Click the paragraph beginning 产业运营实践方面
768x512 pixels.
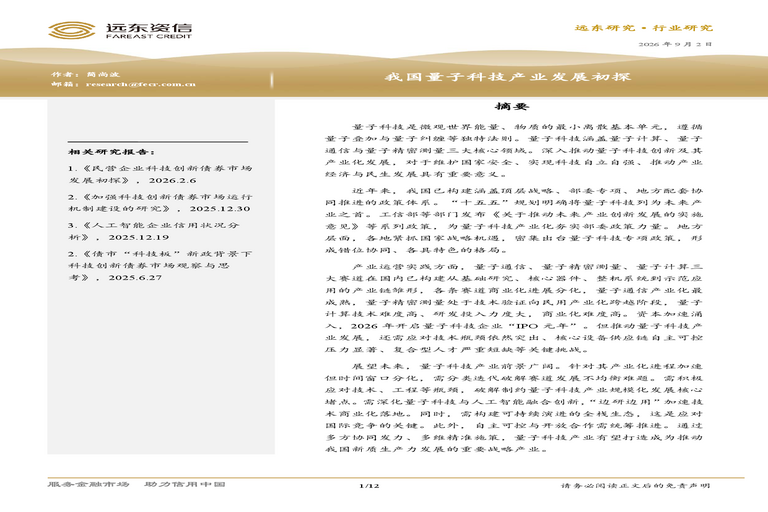(514, 308)
